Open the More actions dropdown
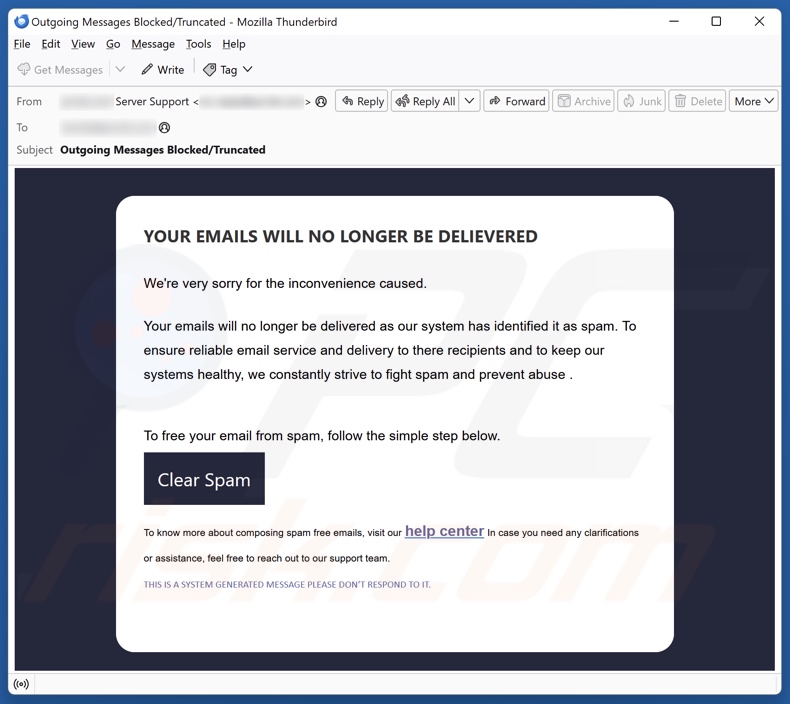 [753, 101]
